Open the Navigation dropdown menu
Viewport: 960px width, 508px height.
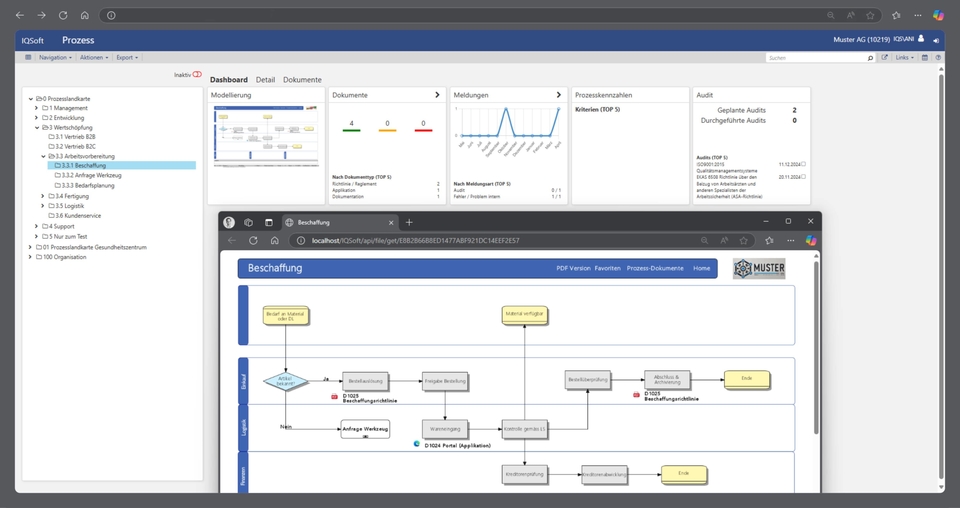(x=54, y=58)
